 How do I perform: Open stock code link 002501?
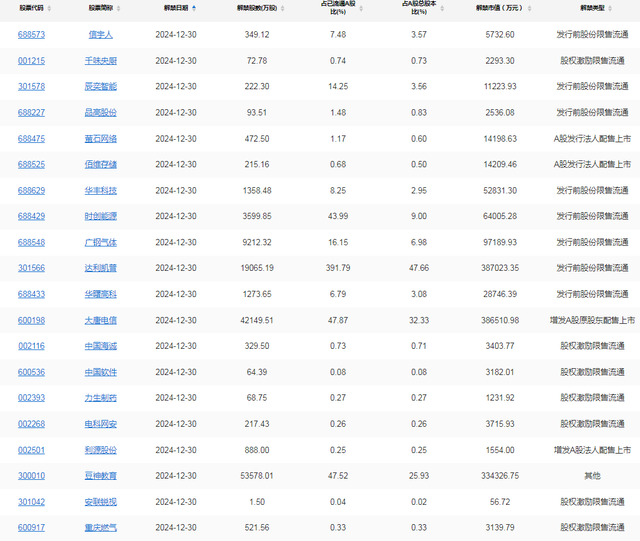[x=31, y=450]
